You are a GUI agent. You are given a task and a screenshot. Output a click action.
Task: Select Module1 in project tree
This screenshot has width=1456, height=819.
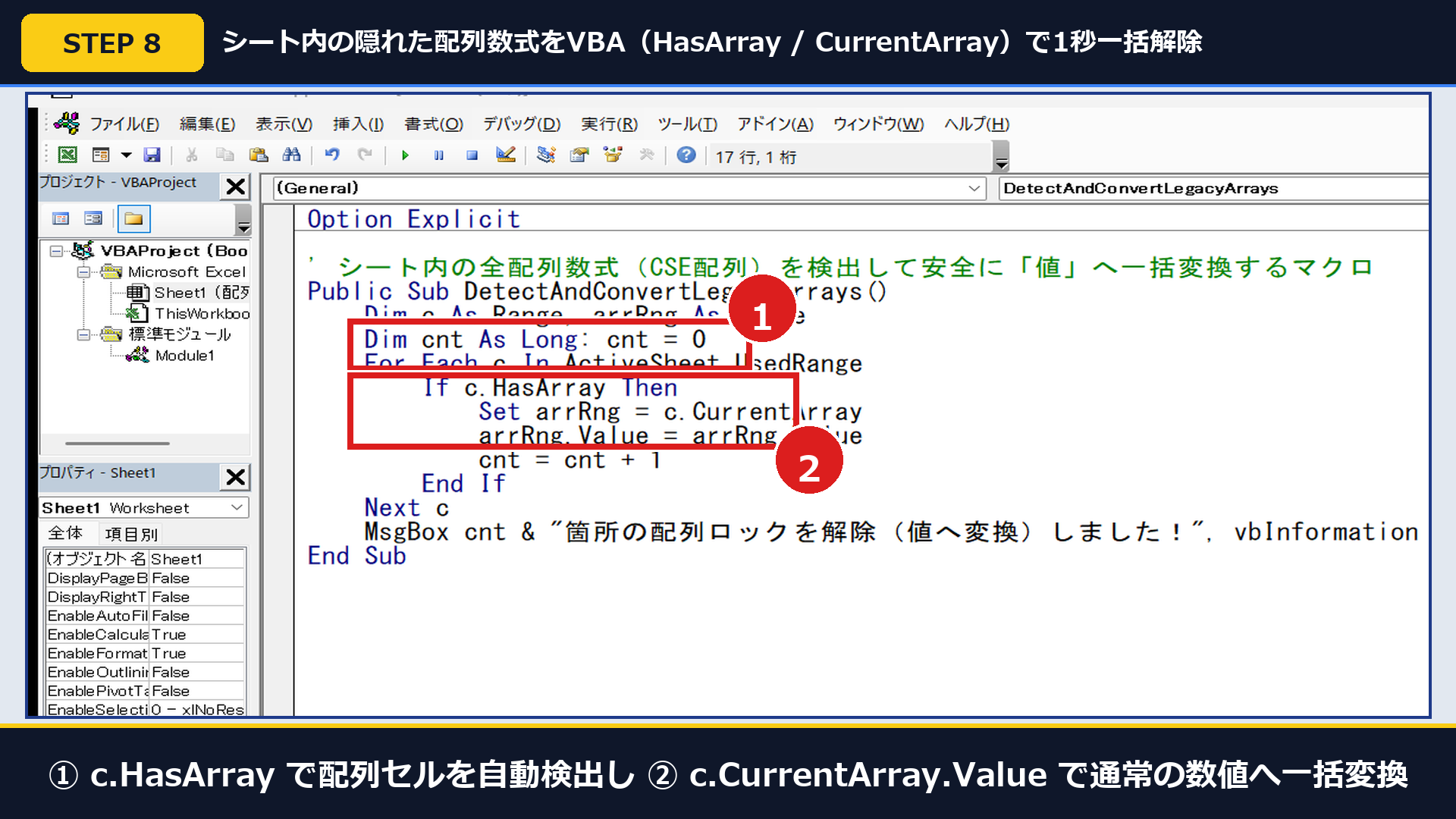pos(170,355)
